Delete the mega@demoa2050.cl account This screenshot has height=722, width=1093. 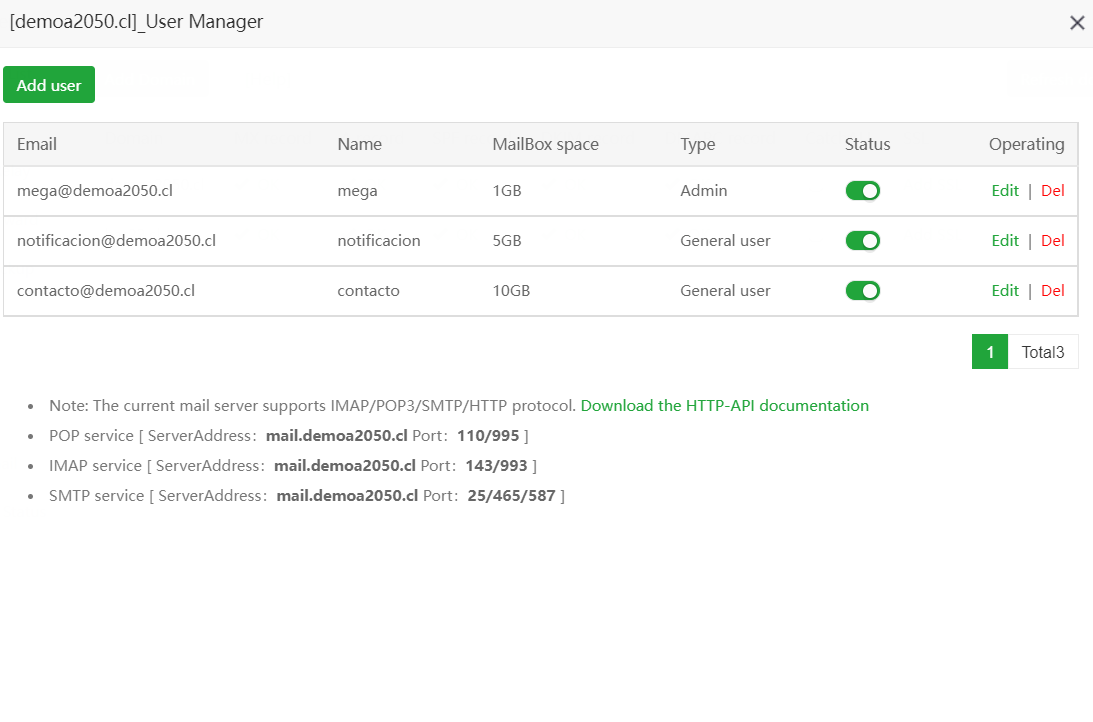click(x=1053, y=191)
